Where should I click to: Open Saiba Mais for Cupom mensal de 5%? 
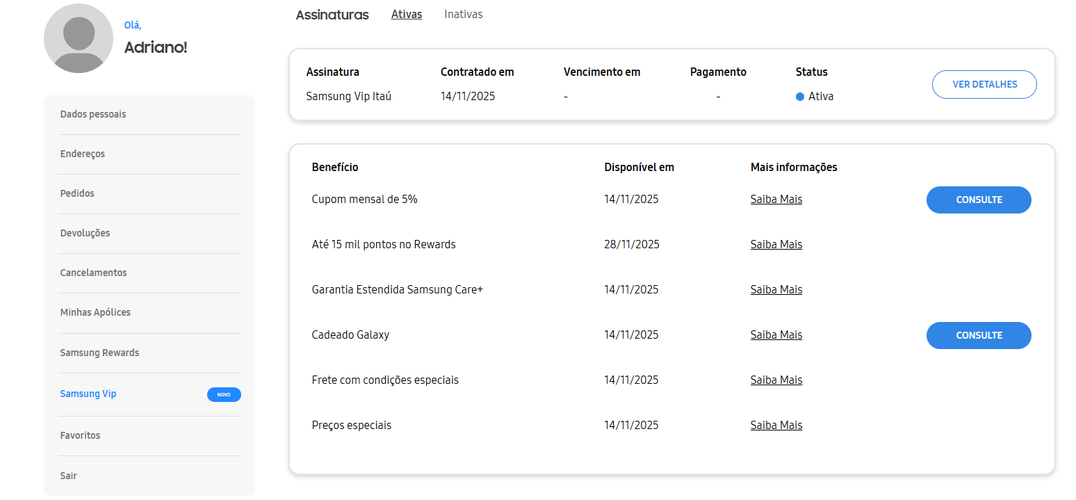point(776,200)
